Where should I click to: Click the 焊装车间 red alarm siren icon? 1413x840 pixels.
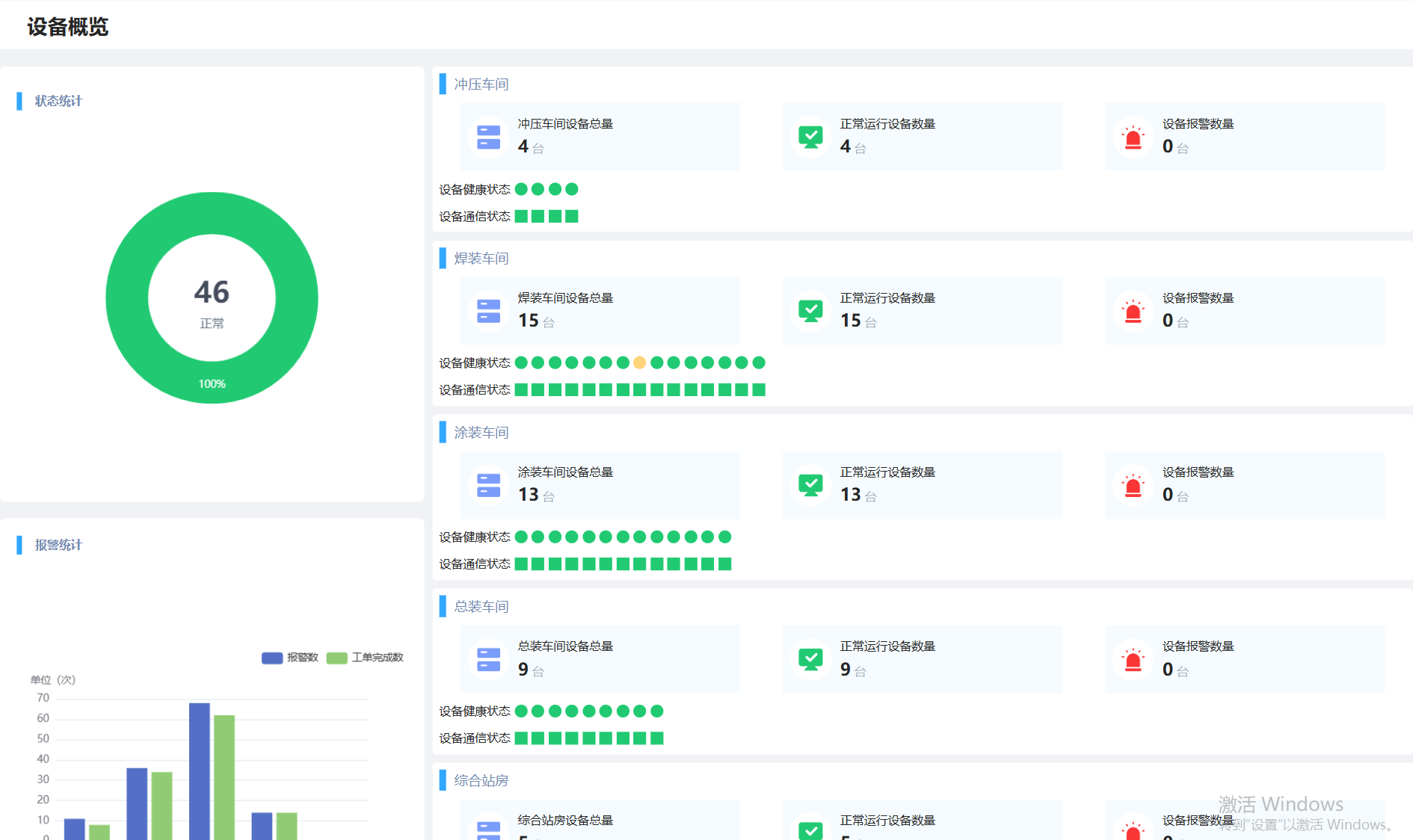[1133, 312]
